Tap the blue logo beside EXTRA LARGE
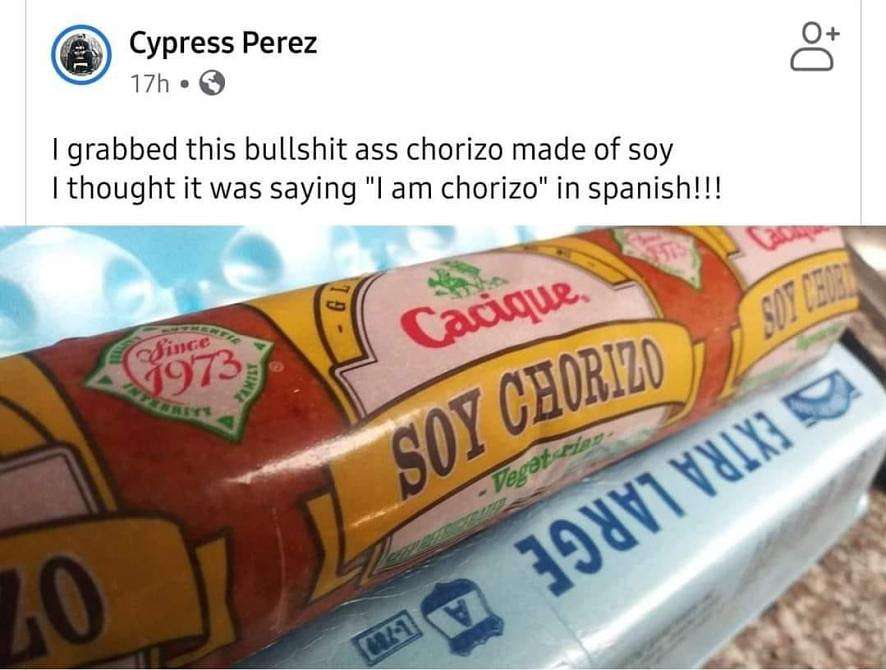The height and width of the screenshot is (670, 886). pyautogui.click(x=823, y=397)
